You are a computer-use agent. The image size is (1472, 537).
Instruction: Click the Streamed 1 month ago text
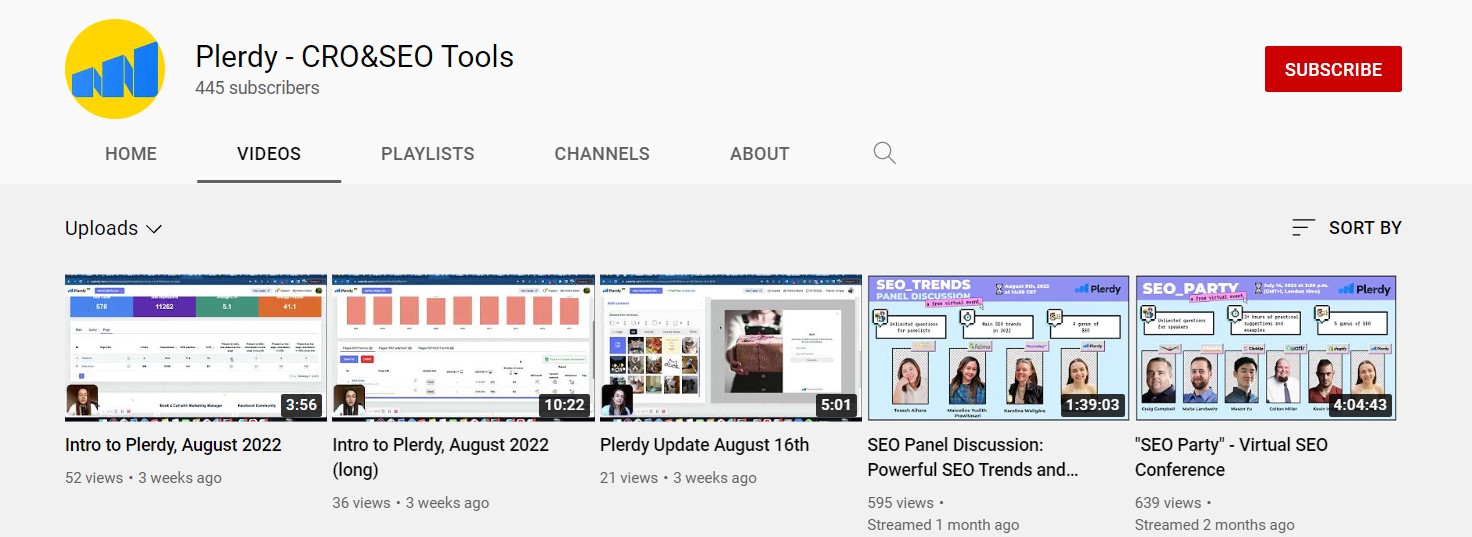tap(943, 525)
